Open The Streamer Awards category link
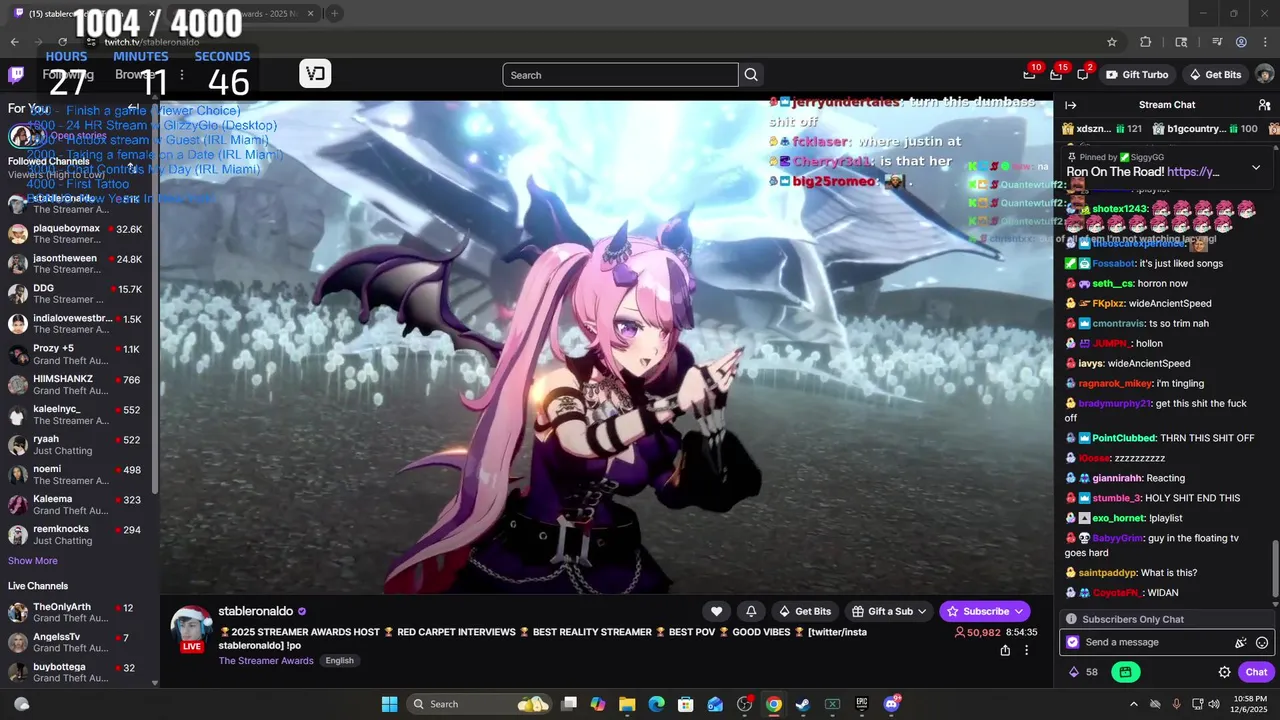The image size is (1280, 720). pyautogui.click(x=266, y=661)
